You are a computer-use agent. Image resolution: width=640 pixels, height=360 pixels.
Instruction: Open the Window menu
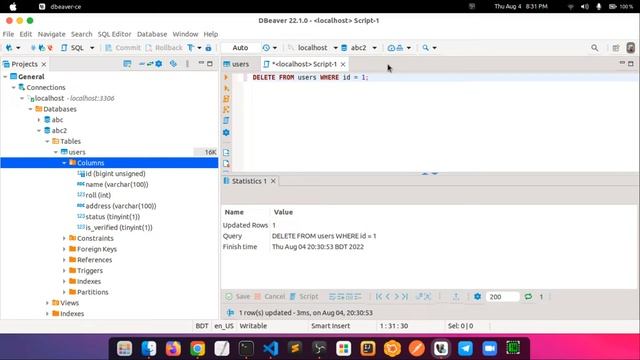(185, 34)
